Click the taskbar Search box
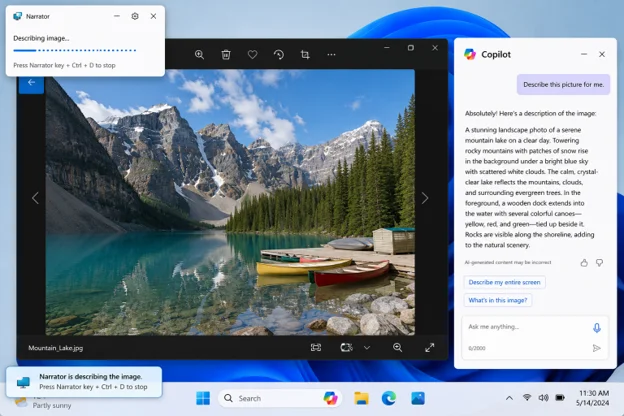The height and width of the screenshot is (416, 624). [x=280, y=398]
